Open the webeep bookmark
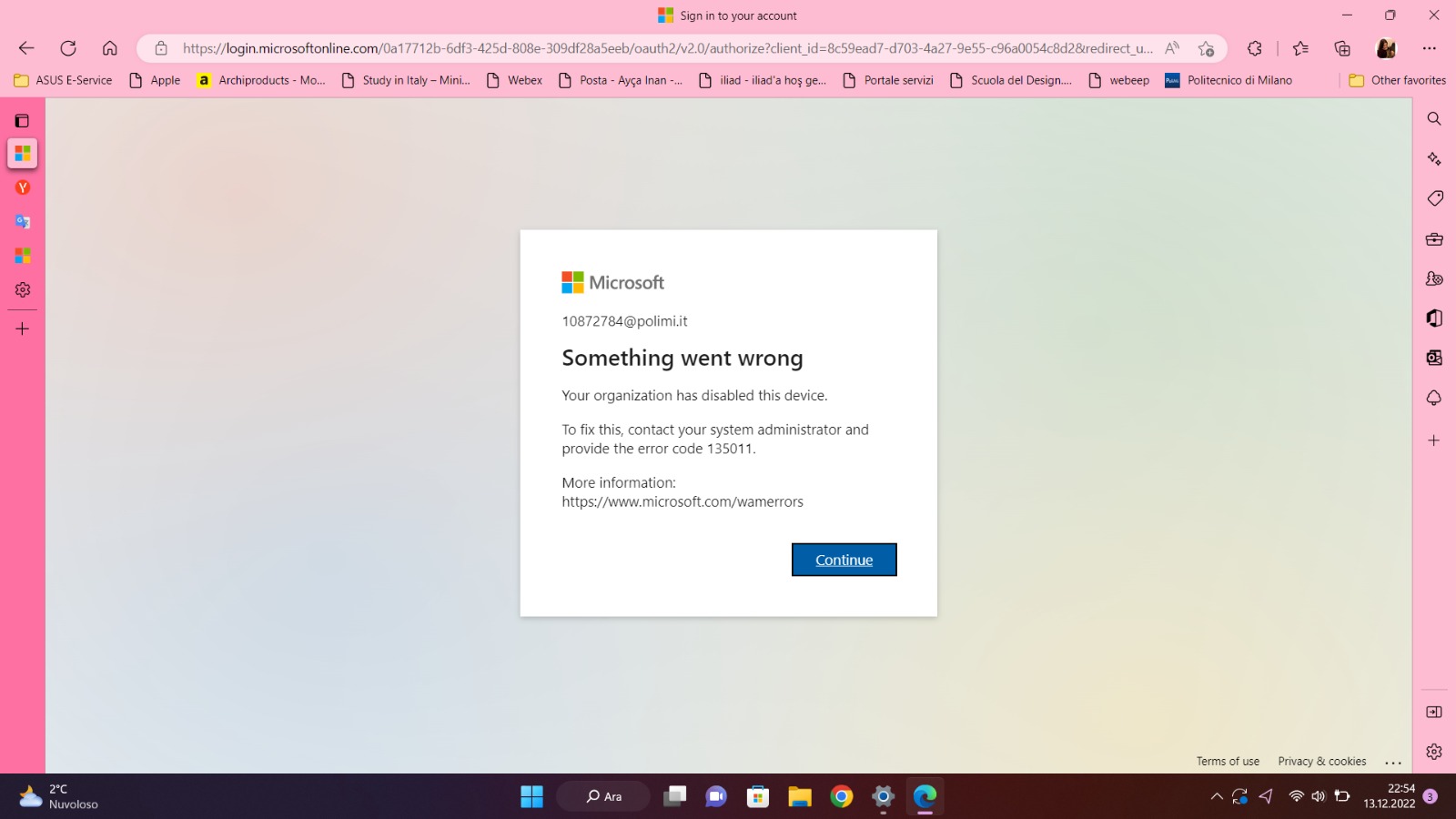Viewport: 1456px width, 819px height. [x=1119, y=80]
